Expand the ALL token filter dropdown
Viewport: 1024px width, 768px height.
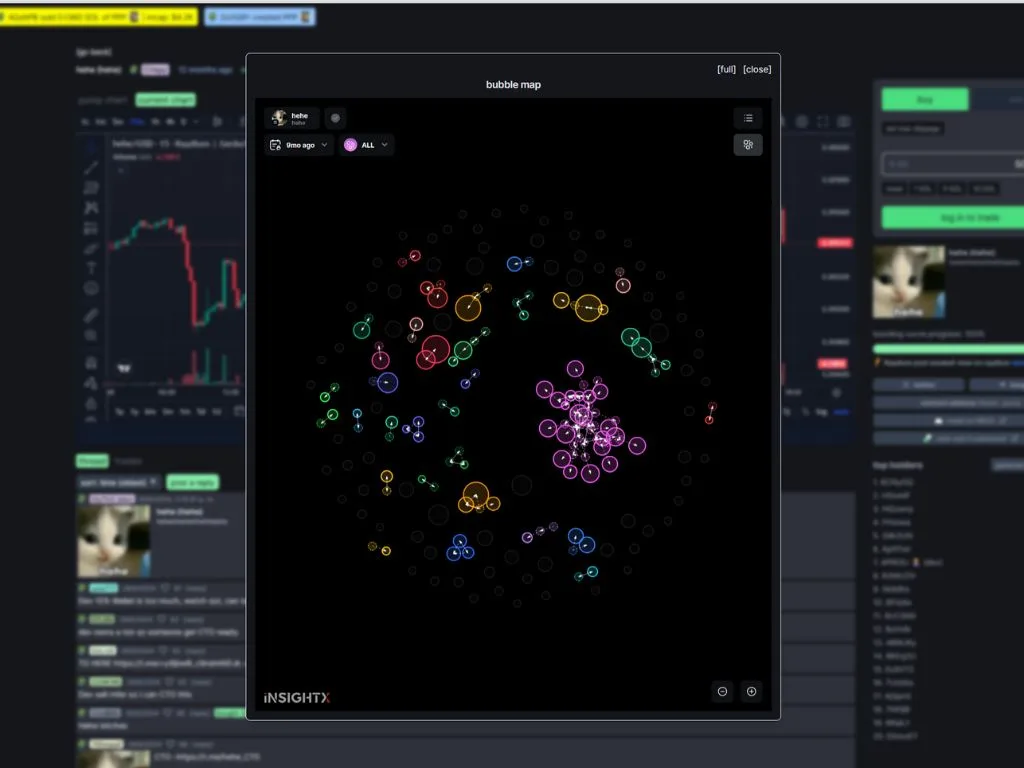(366, 144)
